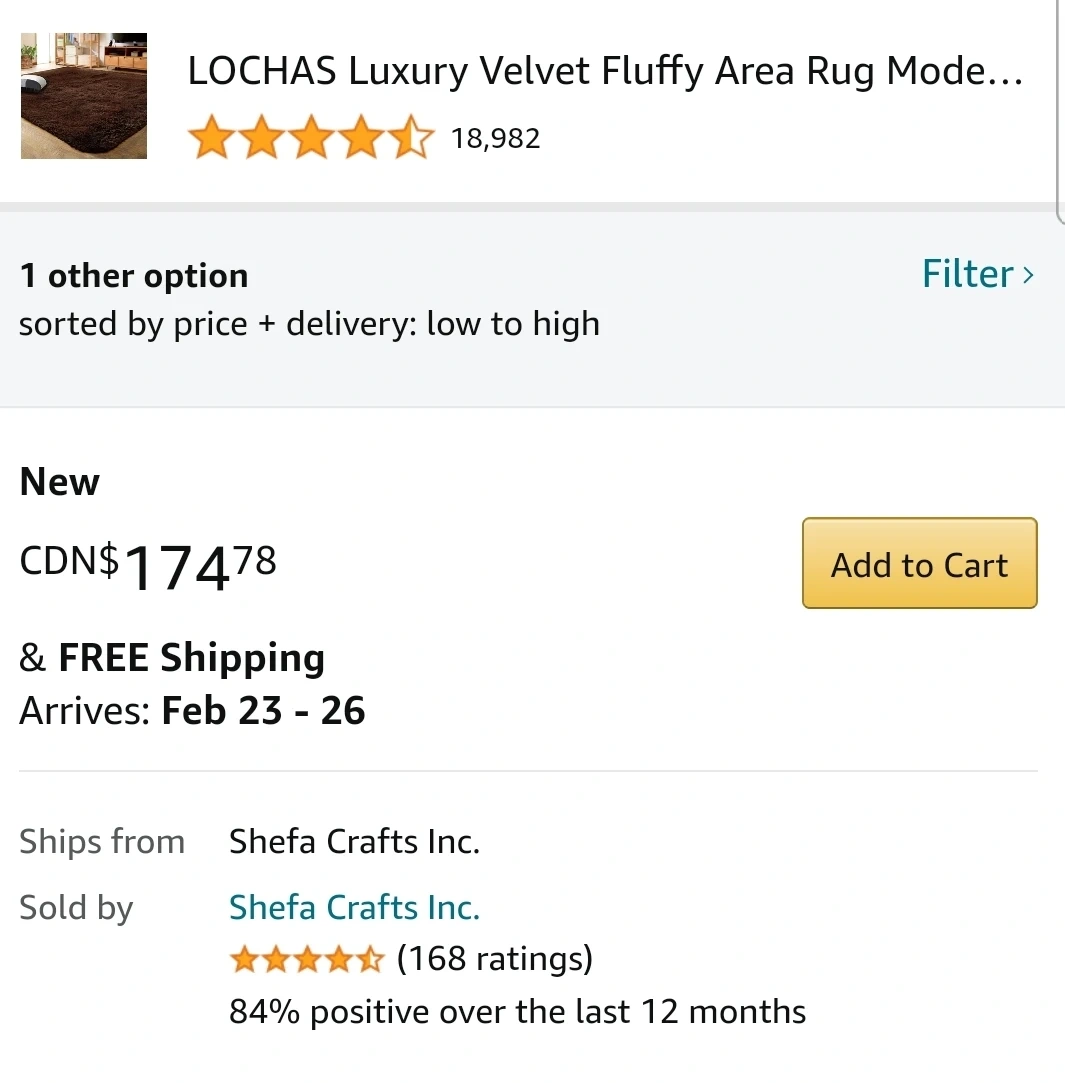The width and height of the screenshot is (1065, 1083).
Task: Select the New condition heading
Action: click(x=60, y=482)
